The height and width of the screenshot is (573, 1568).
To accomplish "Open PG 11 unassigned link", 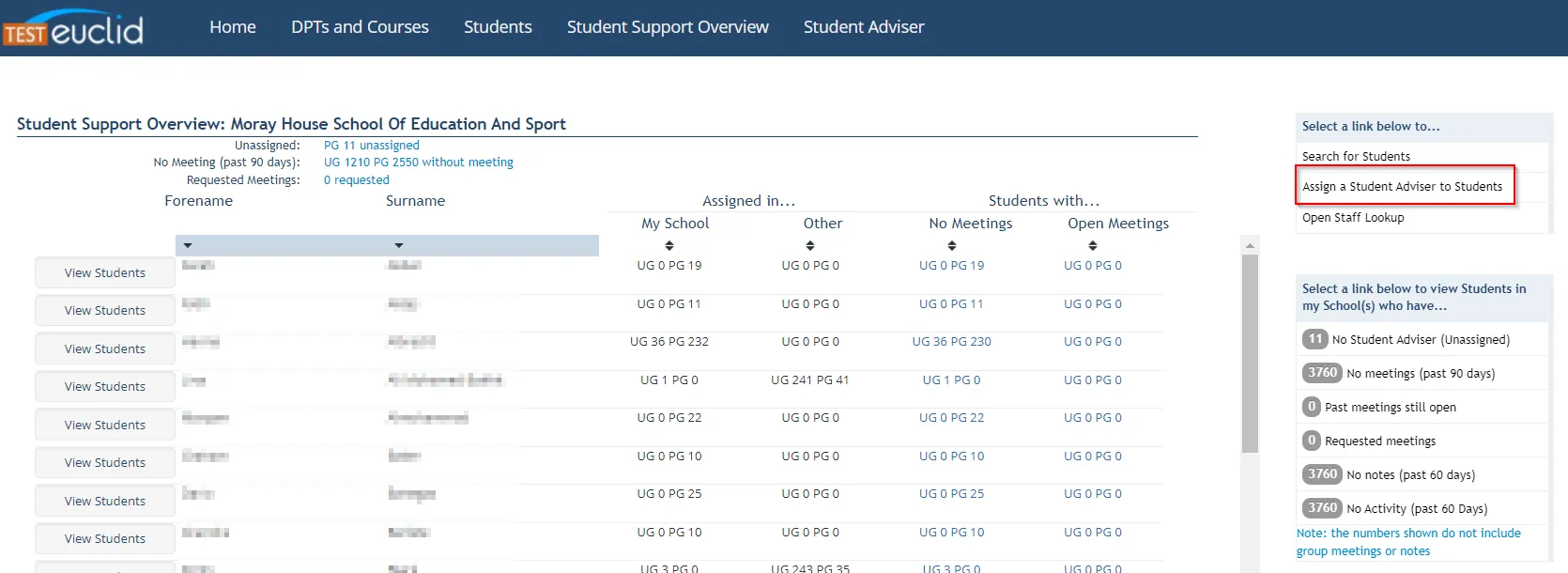I will coord(372,146).
